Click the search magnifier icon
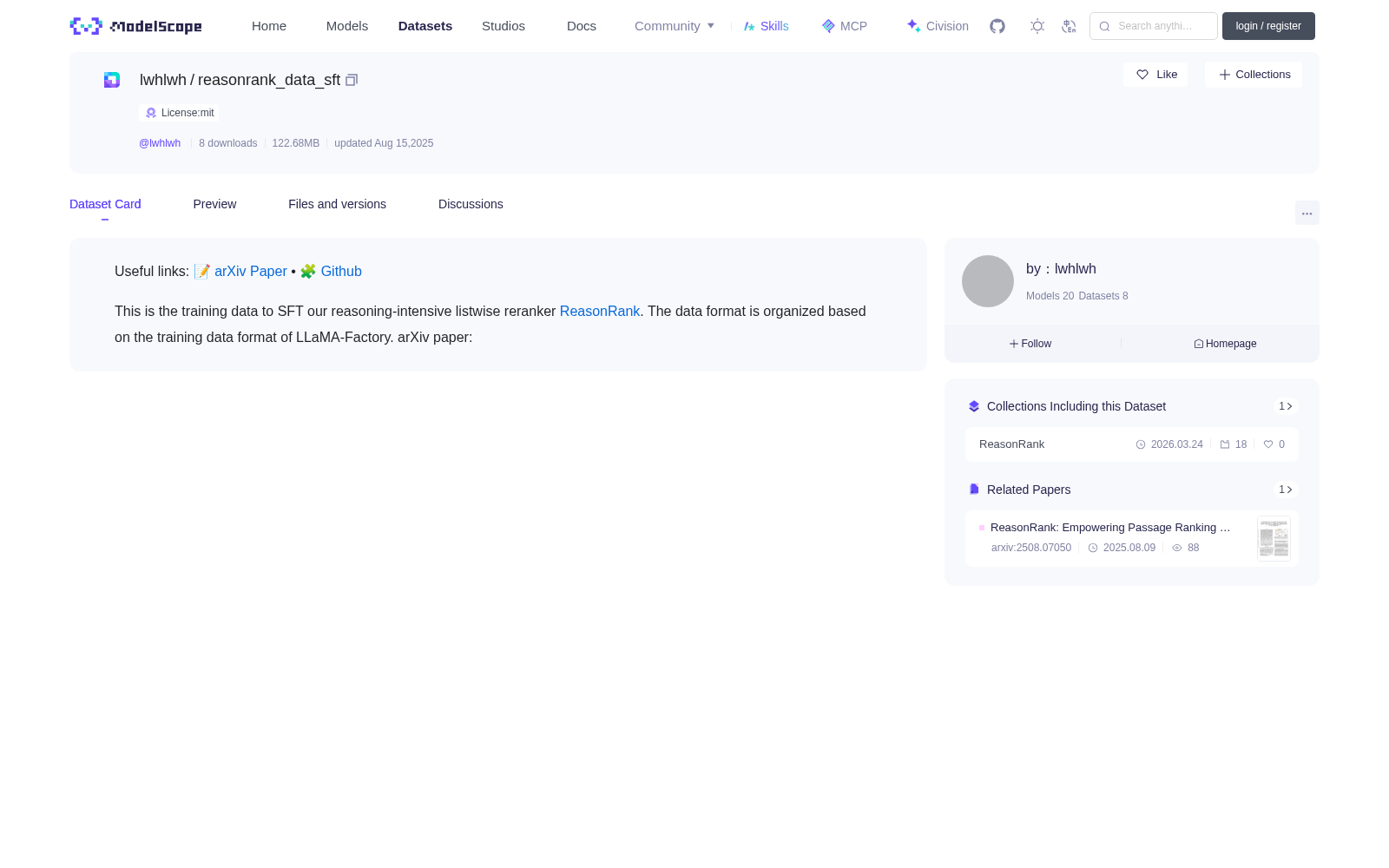The height and width of the screenshot is (868, 1389). click(x=1104, y=26)
